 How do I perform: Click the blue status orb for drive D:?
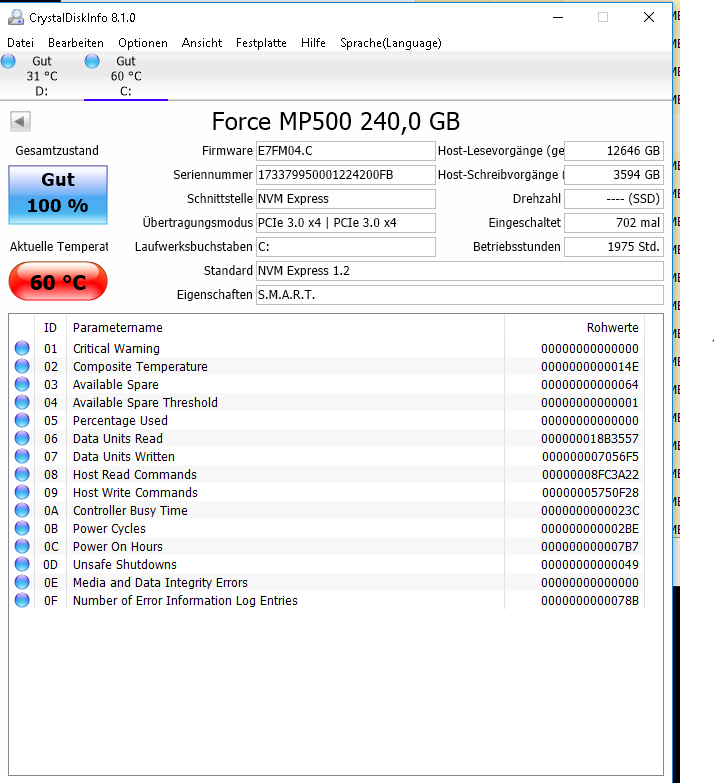(8, 61)
